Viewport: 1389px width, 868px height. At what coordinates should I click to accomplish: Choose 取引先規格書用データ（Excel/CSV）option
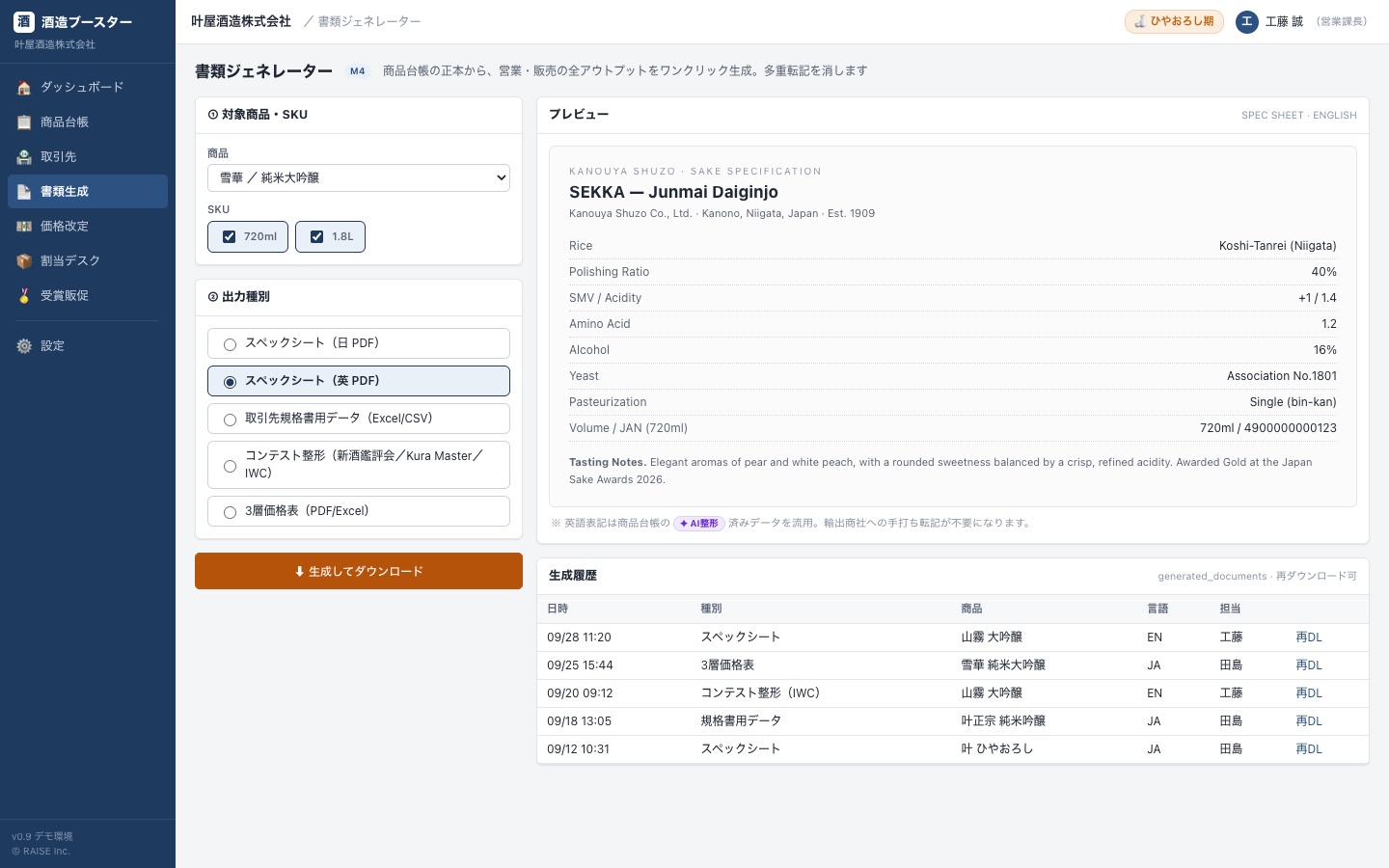tap(359, 419)
